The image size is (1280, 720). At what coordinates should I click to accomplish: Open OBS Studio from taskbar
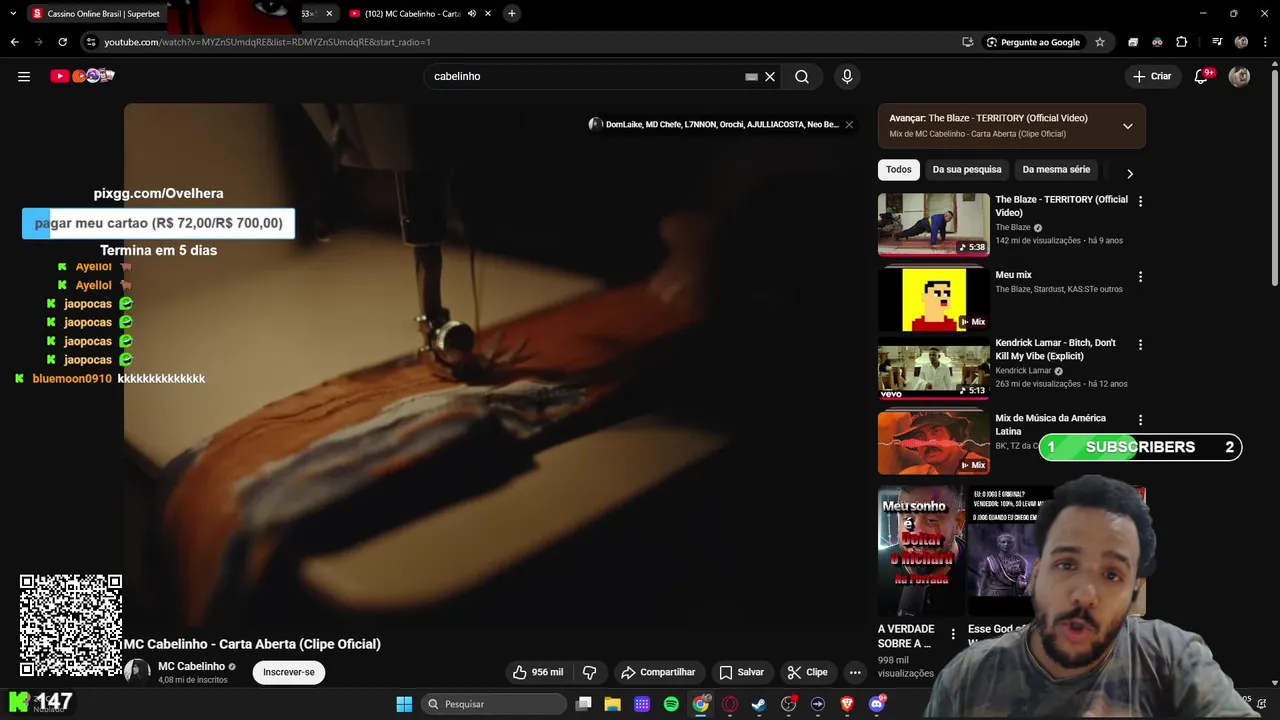tap(789, 704)
